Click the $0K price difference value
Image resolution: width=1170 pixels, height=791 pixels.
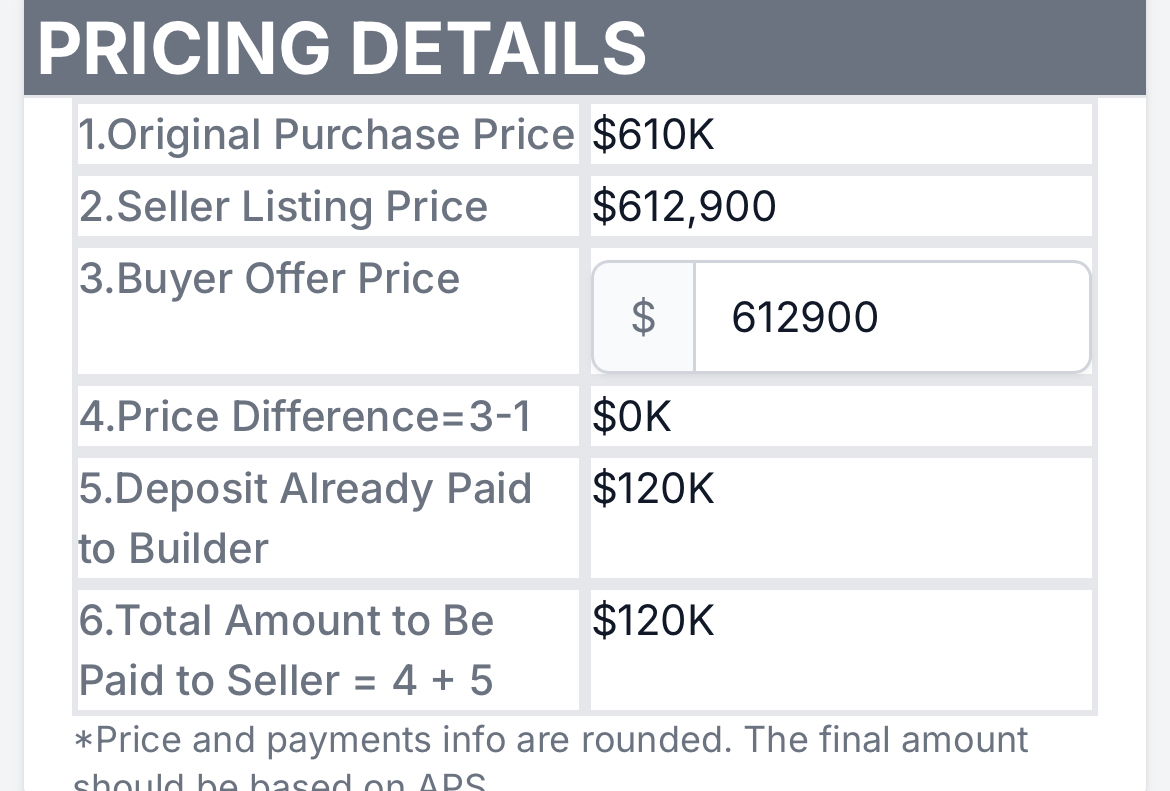click(x=632, y=416)
